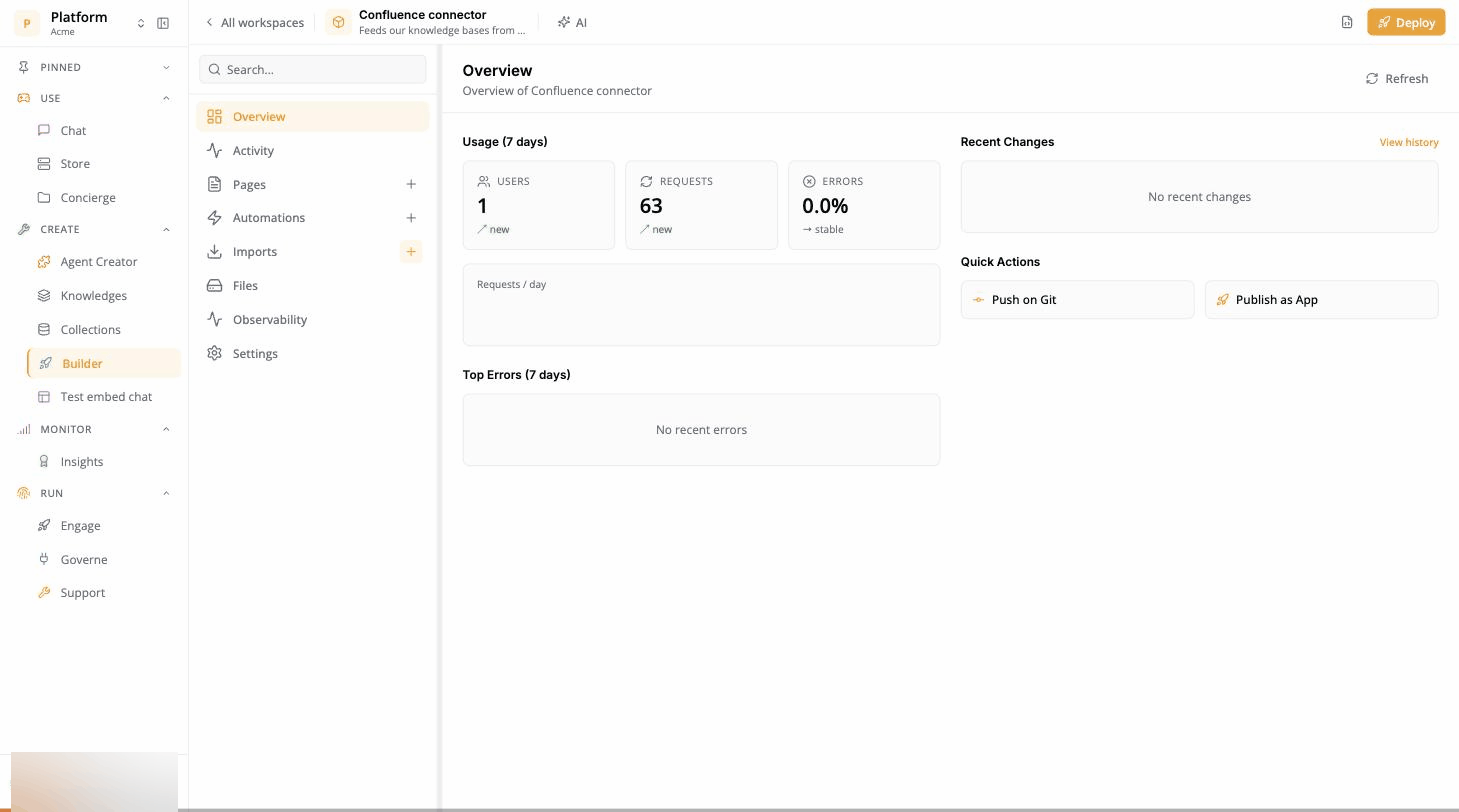
Task: Switch to the Pages tab
Action: (312, 184)
